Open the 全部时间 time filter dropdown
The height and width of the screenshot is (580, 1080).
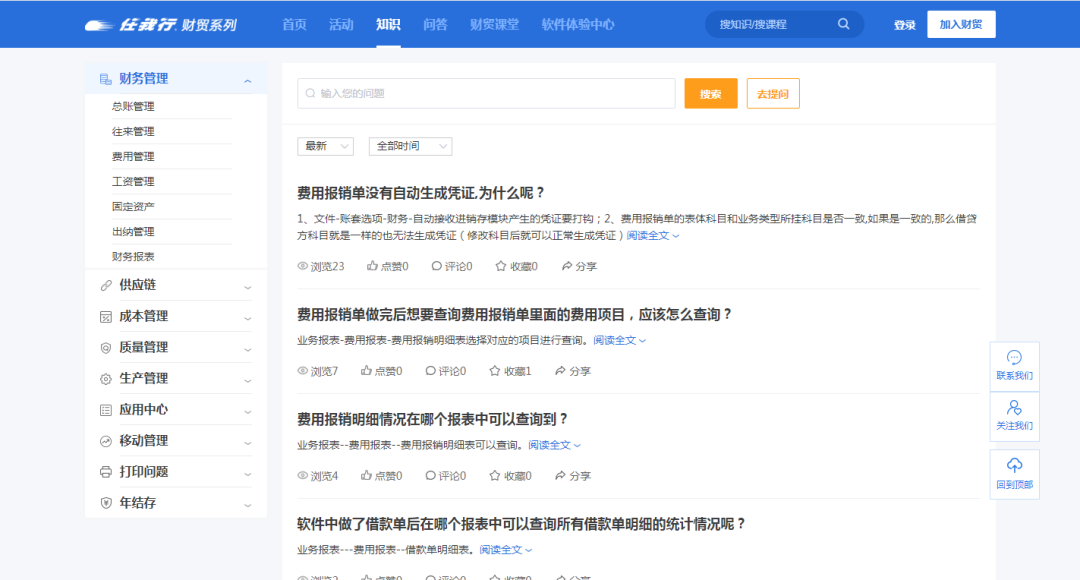click(x=410, y=145)
